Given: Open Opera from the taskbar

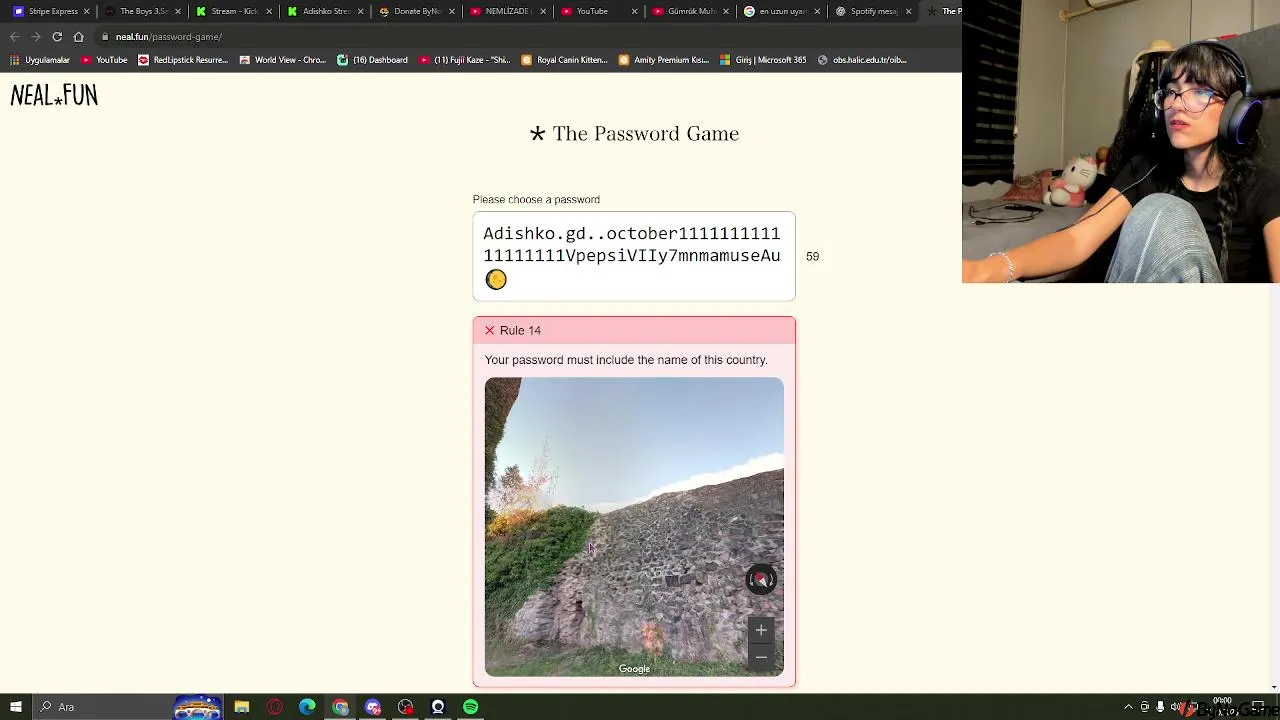Looking at the screenshot, I should click(275, 707).
